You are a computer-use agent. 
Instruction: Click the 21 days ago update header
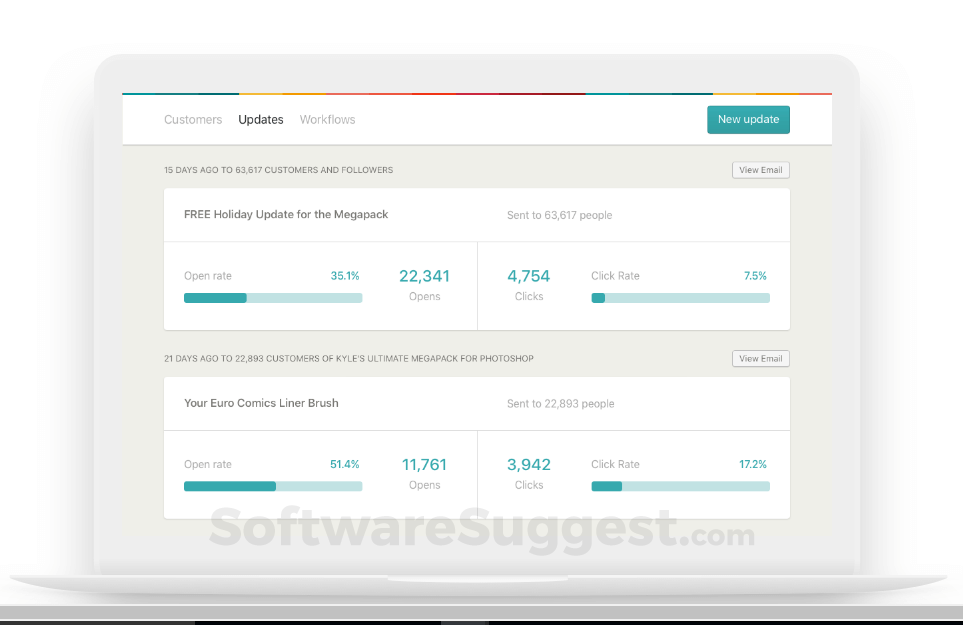pos(349,358)
